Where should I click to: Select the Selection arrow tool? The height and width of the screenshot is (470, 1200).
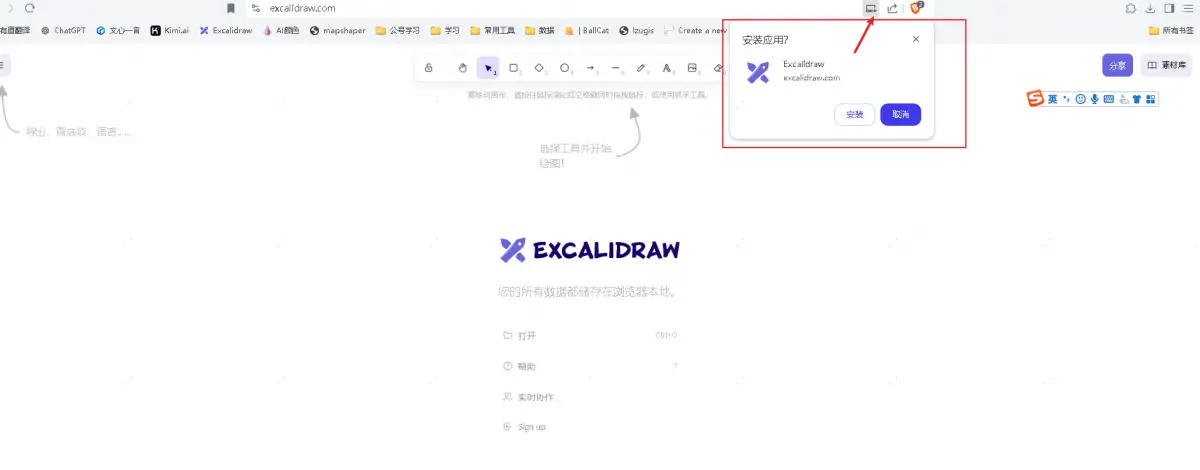pos(488,68)
